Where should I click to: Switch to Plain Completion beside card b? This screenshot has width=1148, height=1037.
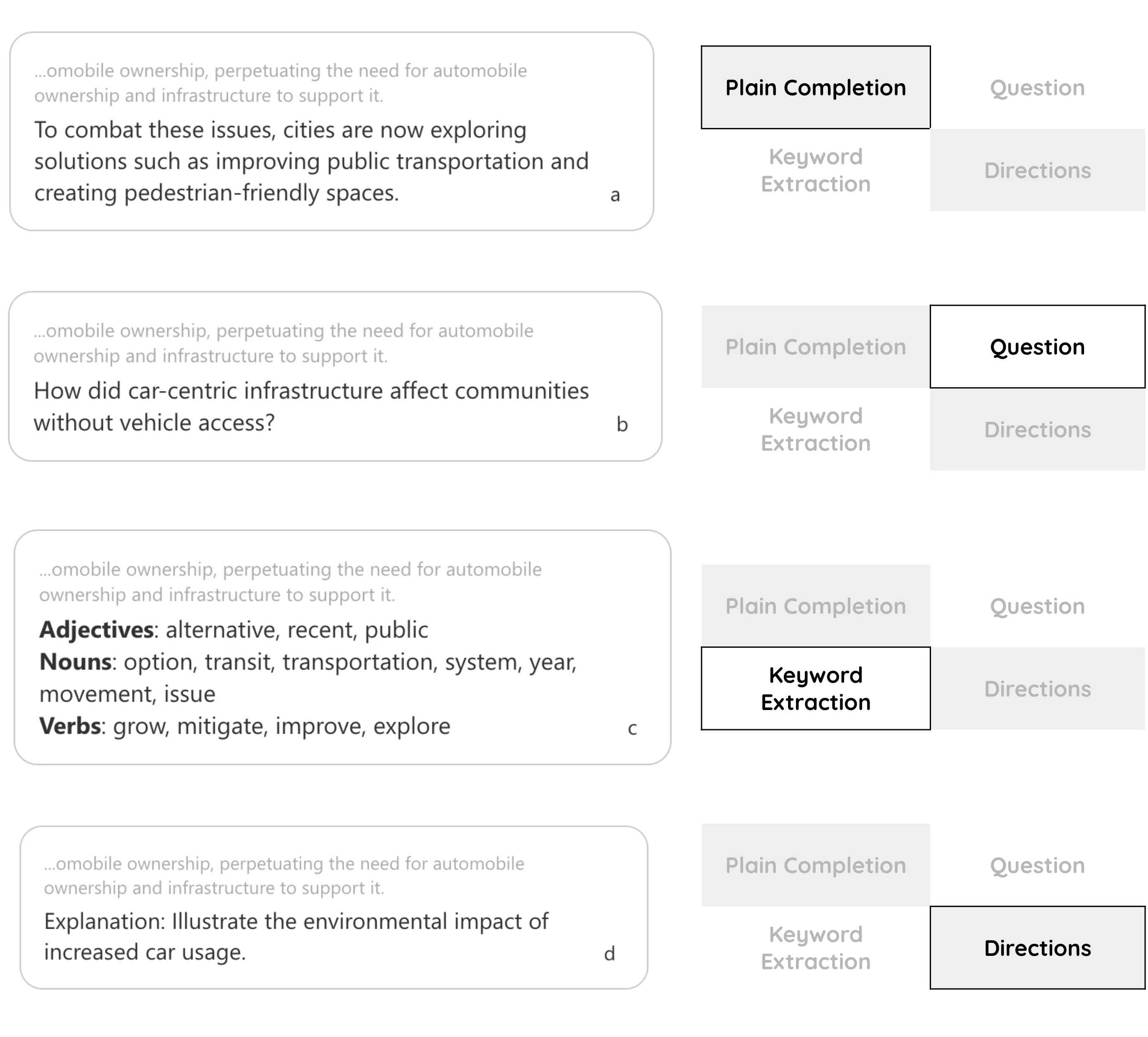coord(815,347)
